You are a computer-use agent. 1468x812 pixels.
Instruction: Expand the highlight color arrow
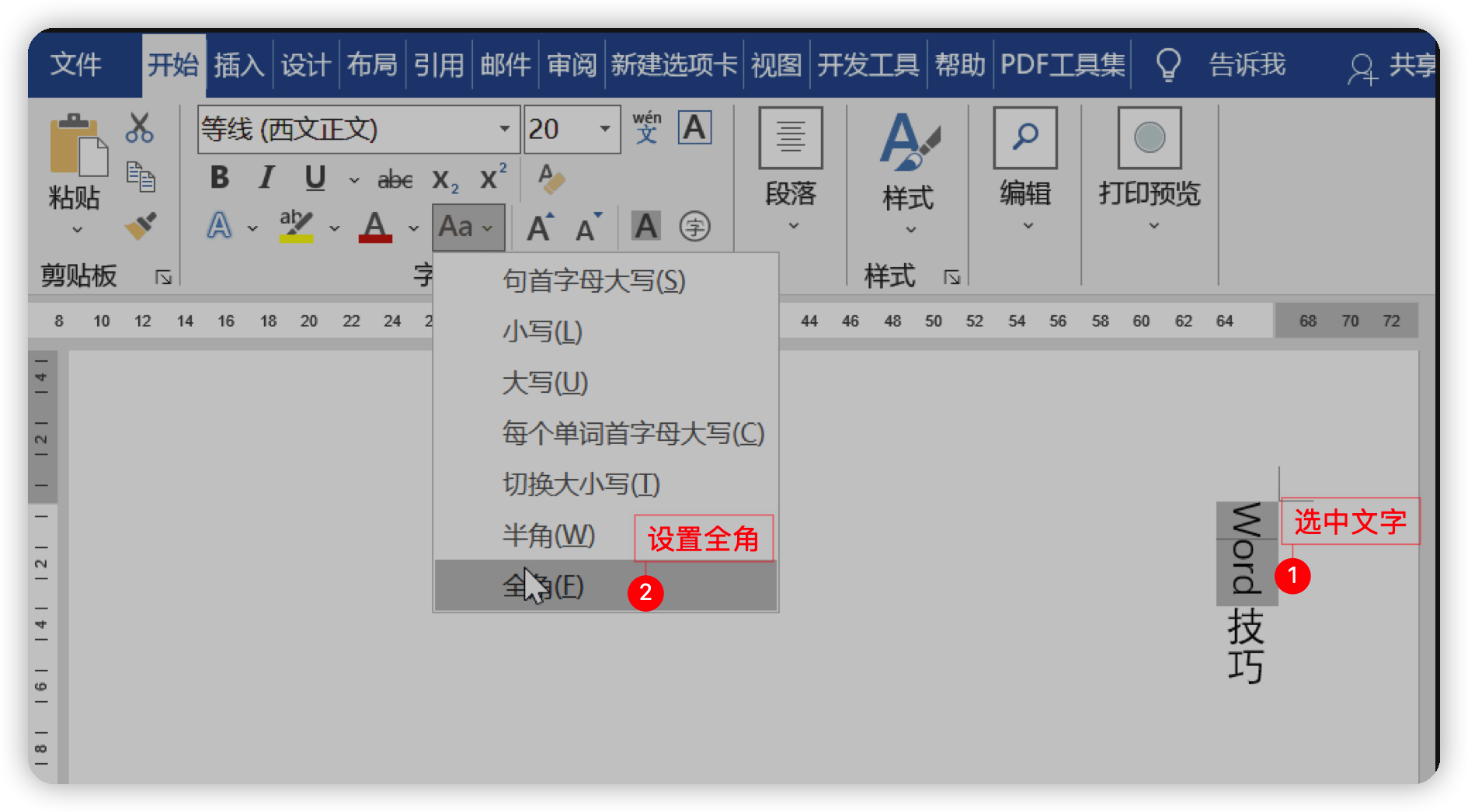pyautogui.click(x=335, y=228)
